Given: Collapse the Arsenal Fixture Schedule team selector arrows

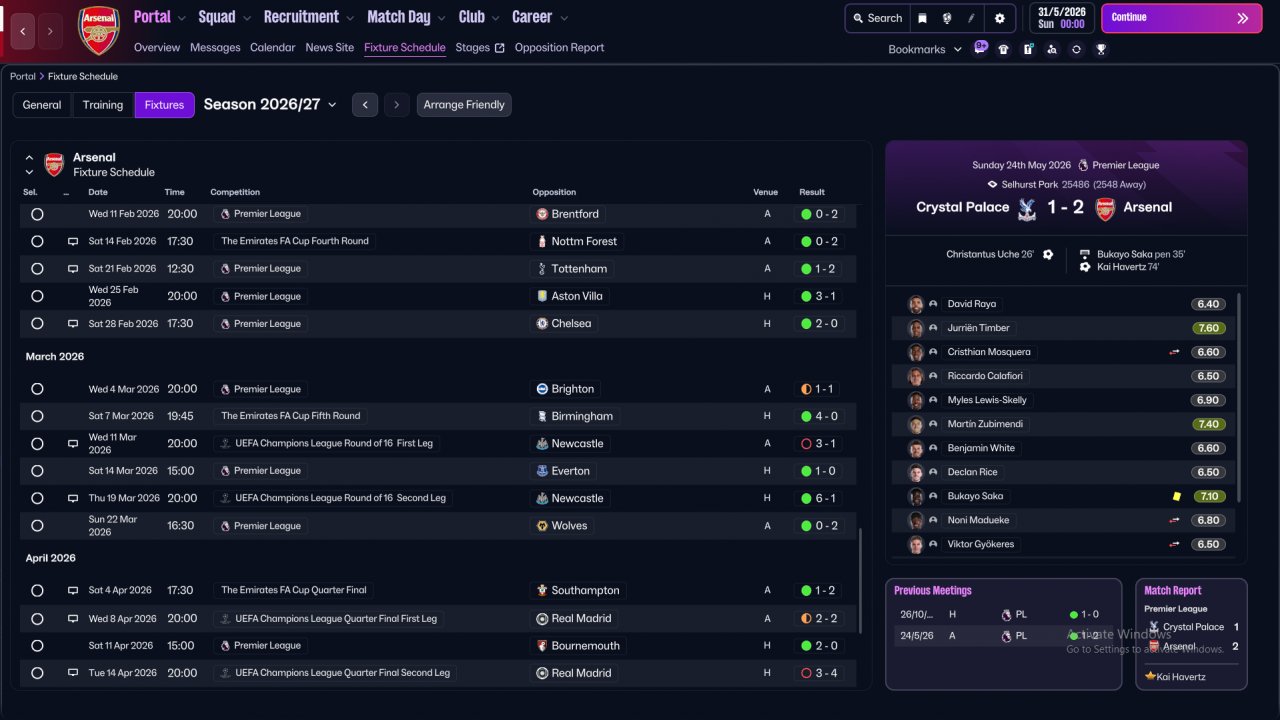Looking at the screenshot, I should coord(29,165).
